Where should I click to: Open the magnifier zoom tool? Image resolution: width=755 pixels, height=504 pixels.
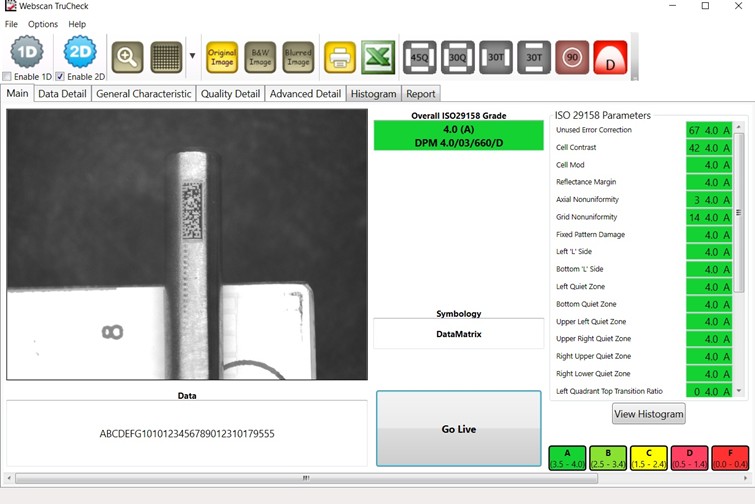pos(127,57)
